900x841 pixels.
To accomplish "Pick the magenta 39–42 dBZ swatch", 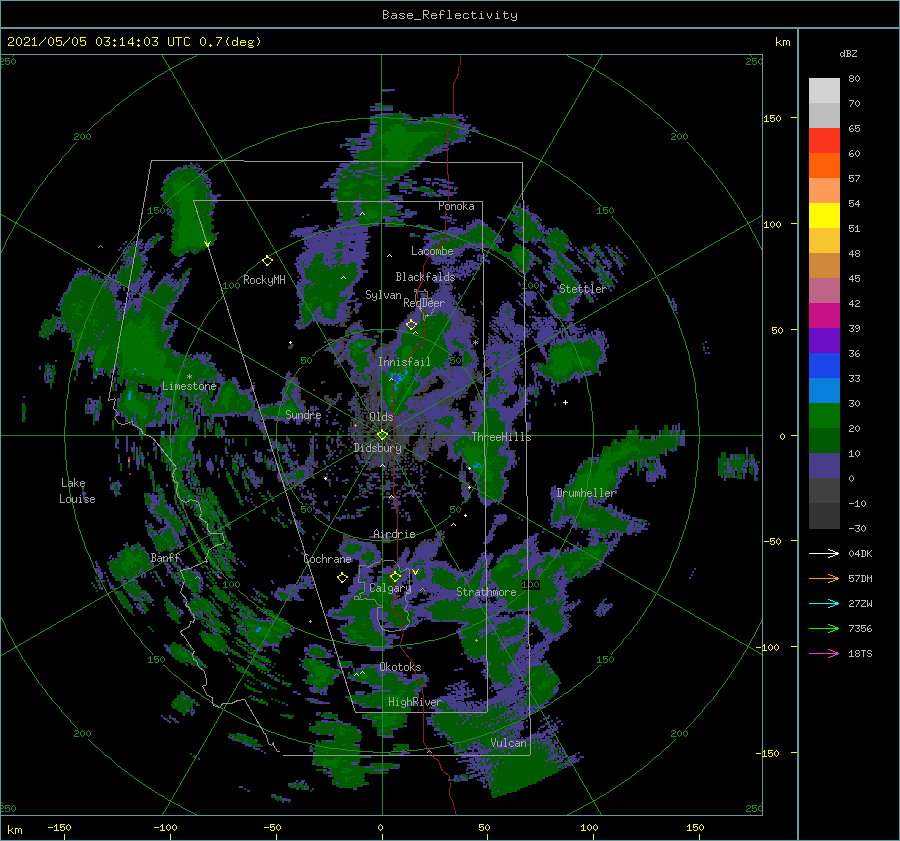I will click(x=824, y=316).
